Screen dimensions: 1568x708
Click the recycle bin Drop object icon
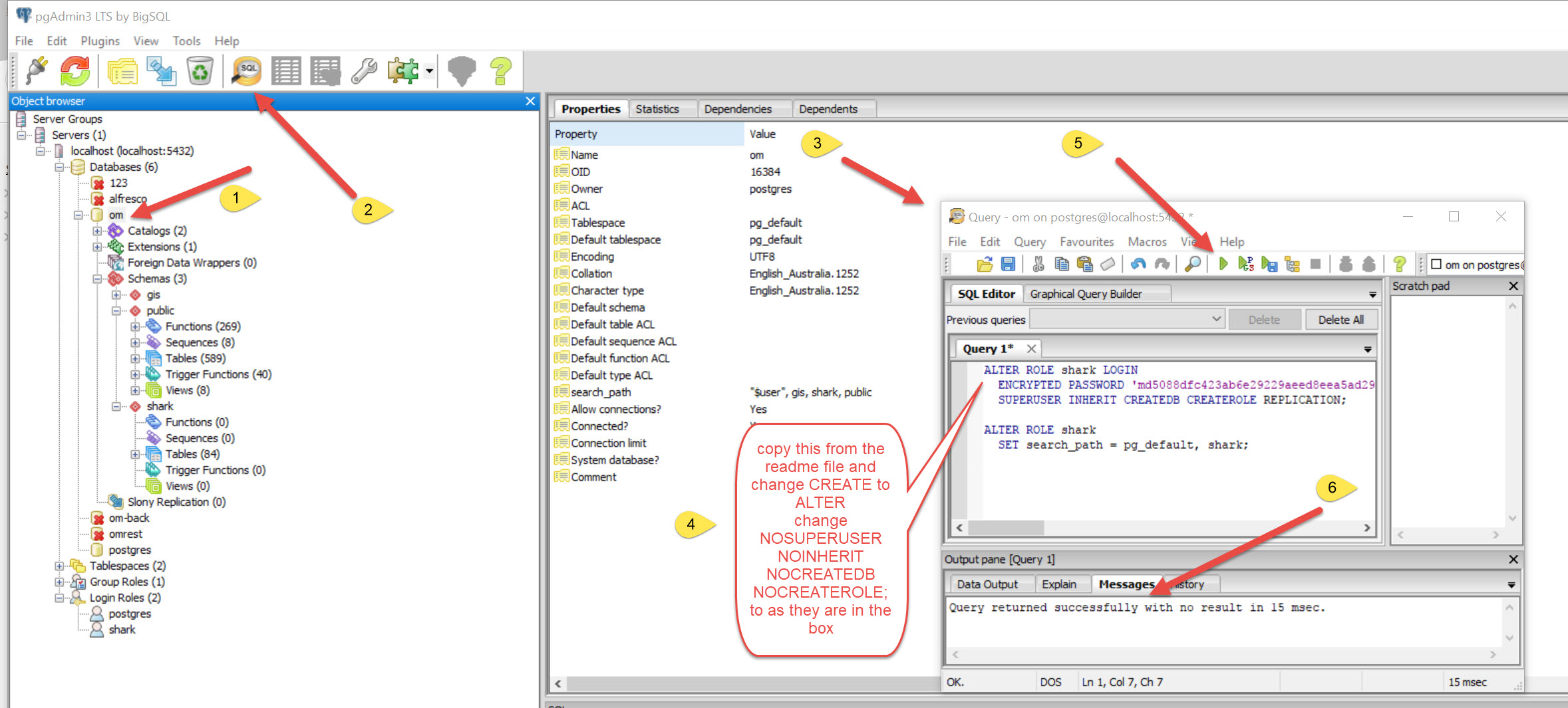[200, 70]
